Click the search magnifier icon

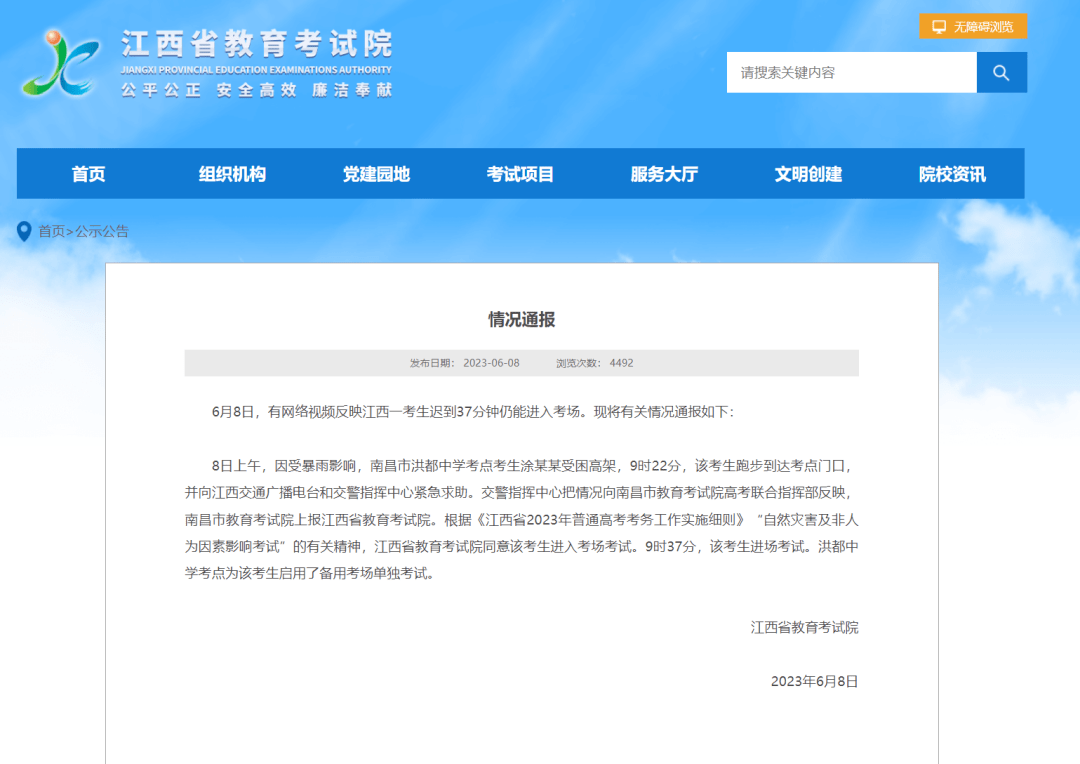(x=1001, y=73)
